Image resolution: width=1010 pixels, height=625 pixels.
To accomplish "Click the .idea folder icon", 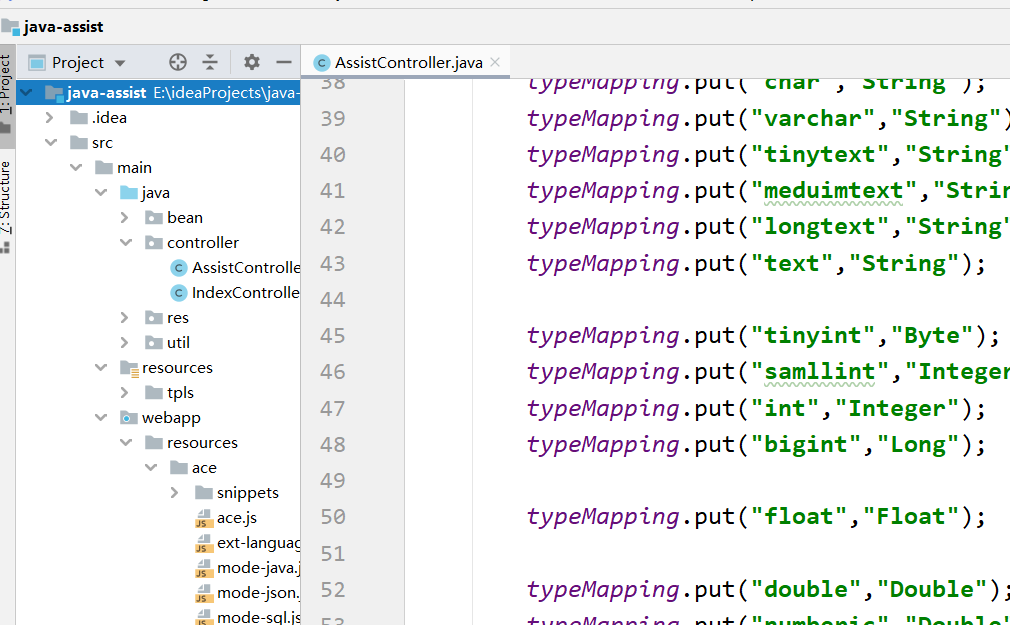I will click(x=79, y=117).
